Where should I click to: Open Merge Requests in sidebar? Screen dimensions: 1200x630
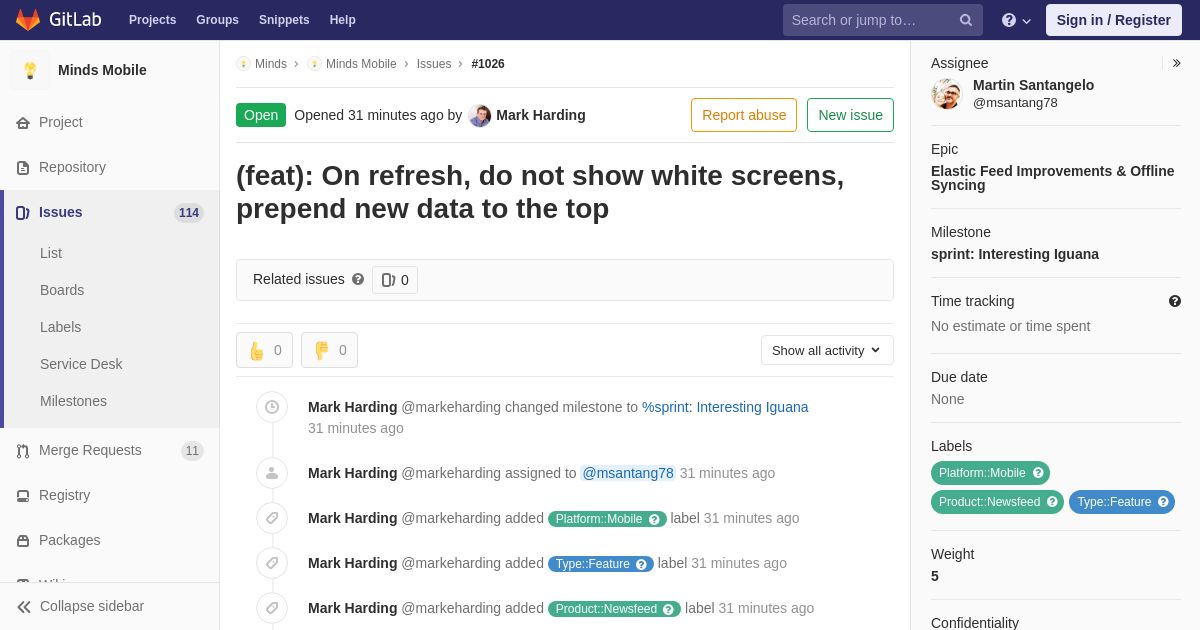click(110, 450)
